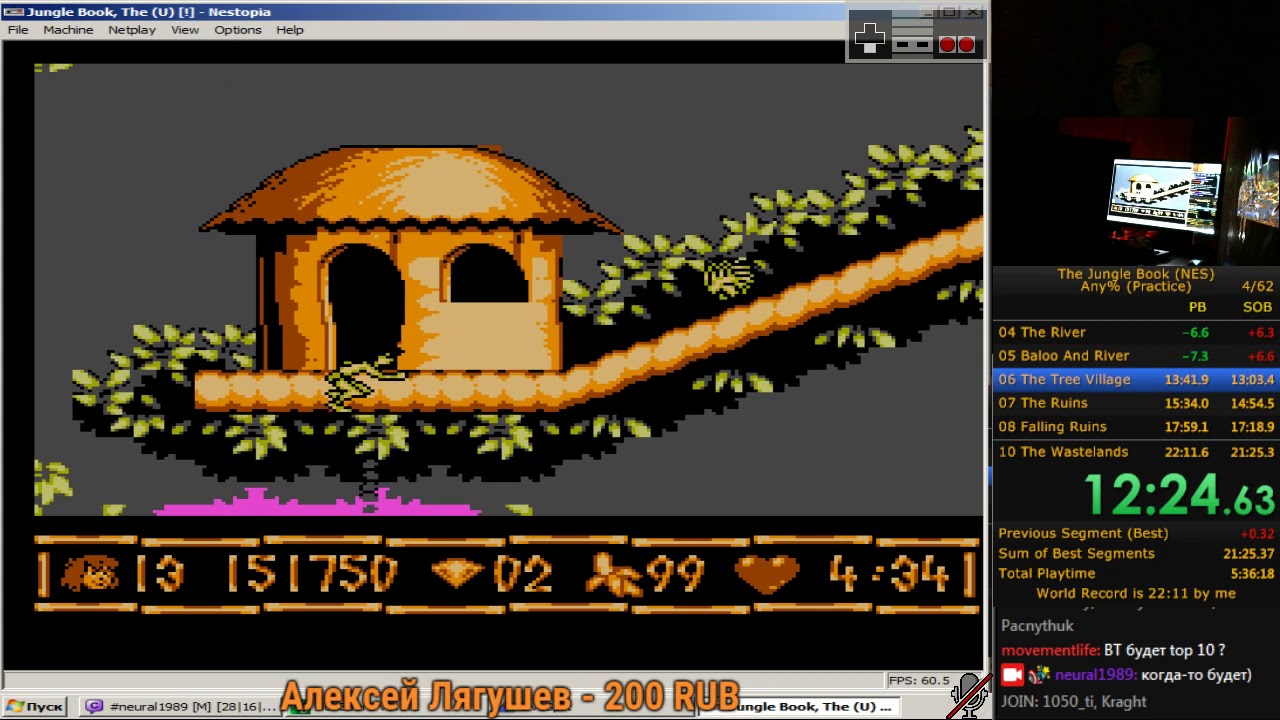Click the broadcaster camera badge in chat
This screenshot has height=720, width=1280.
click(x=1012, y=675)
